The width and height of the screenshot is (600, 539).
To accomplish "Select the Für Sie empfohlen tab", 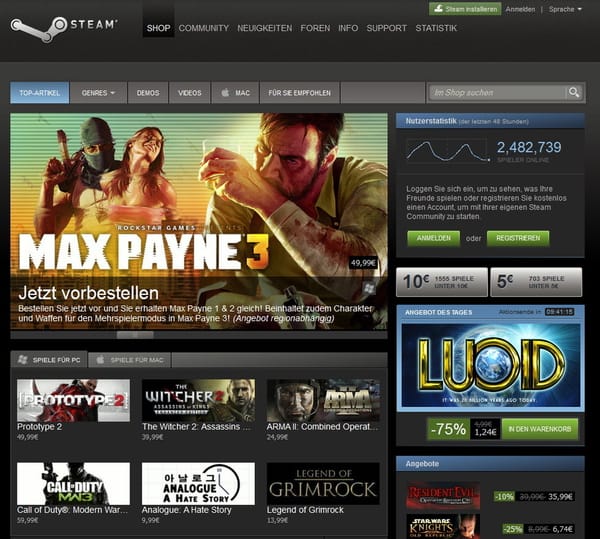I will click(x=299, y=93).
